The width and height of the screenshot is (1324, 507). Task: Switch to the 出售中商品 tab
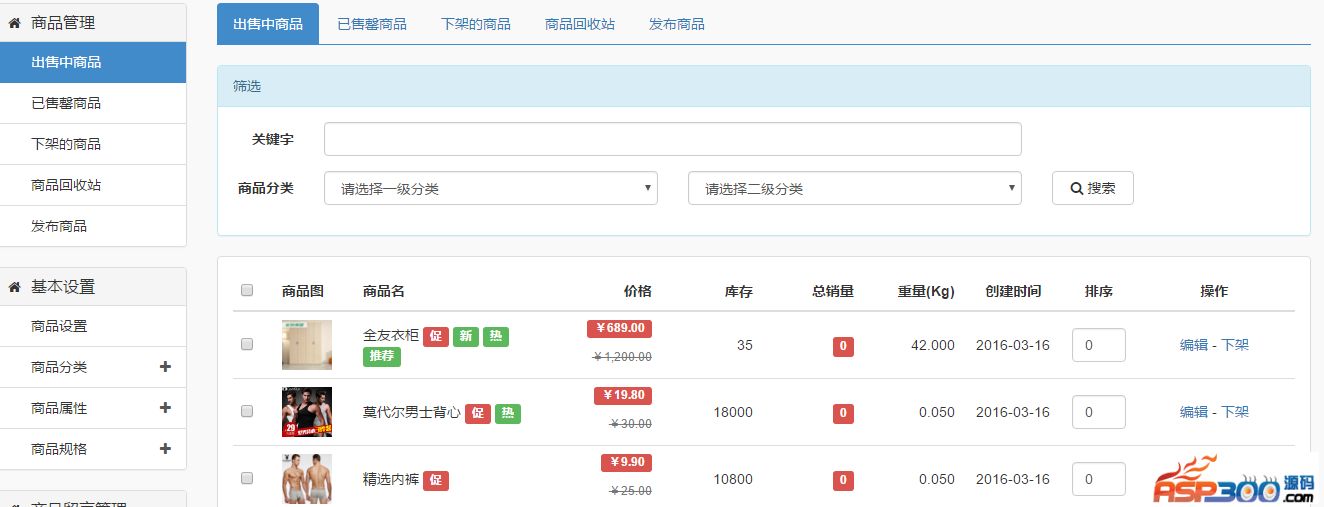click(268, 24)
